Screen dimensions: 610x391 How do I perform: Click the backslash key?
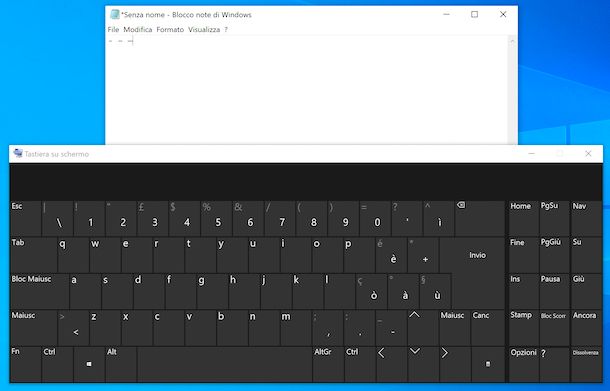[x=57, y=218]
